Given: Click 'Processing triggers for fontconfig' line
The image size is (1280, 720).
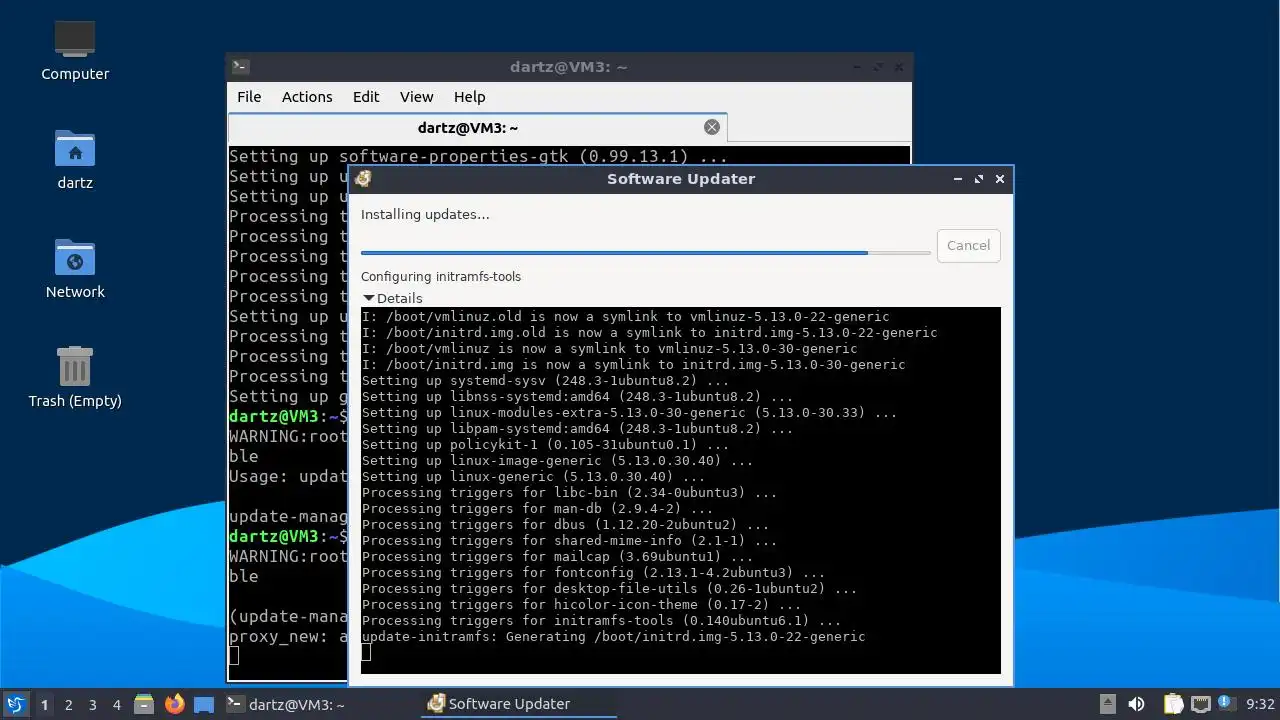Looking at the screenshot, I should (x=593, y=572).
